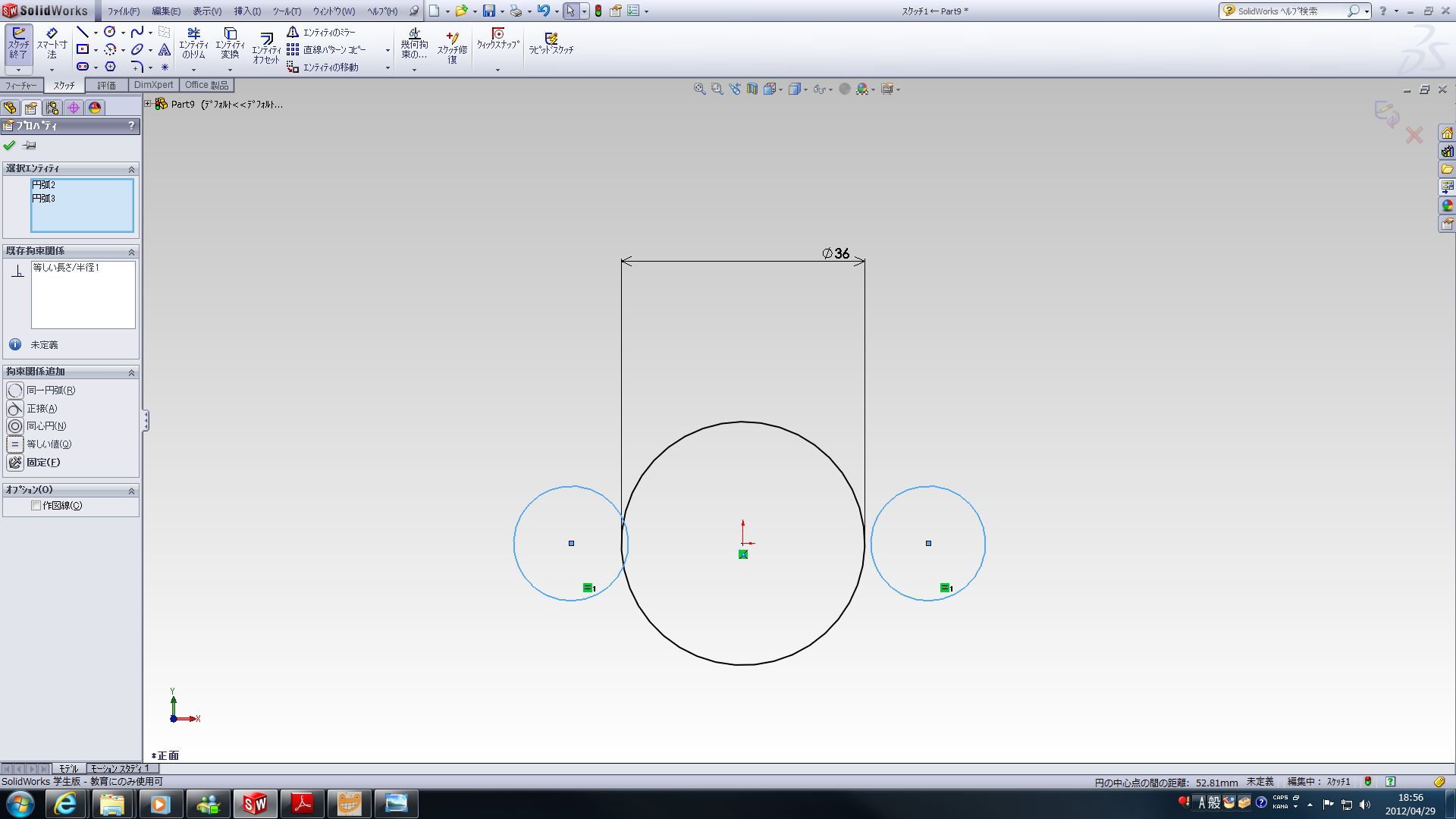Click the green checkmark confirm button
The image size is (1456, 819).
(x=11, y=144)
